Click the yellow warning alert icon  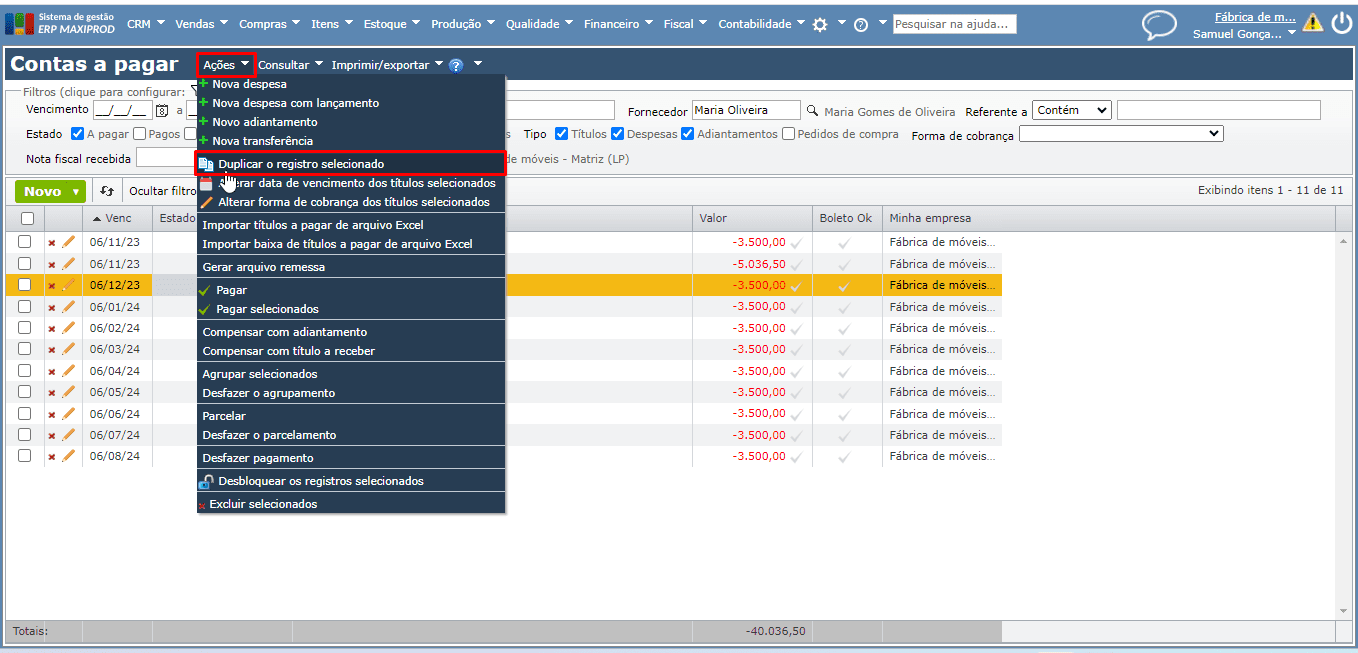[1312, 24]
